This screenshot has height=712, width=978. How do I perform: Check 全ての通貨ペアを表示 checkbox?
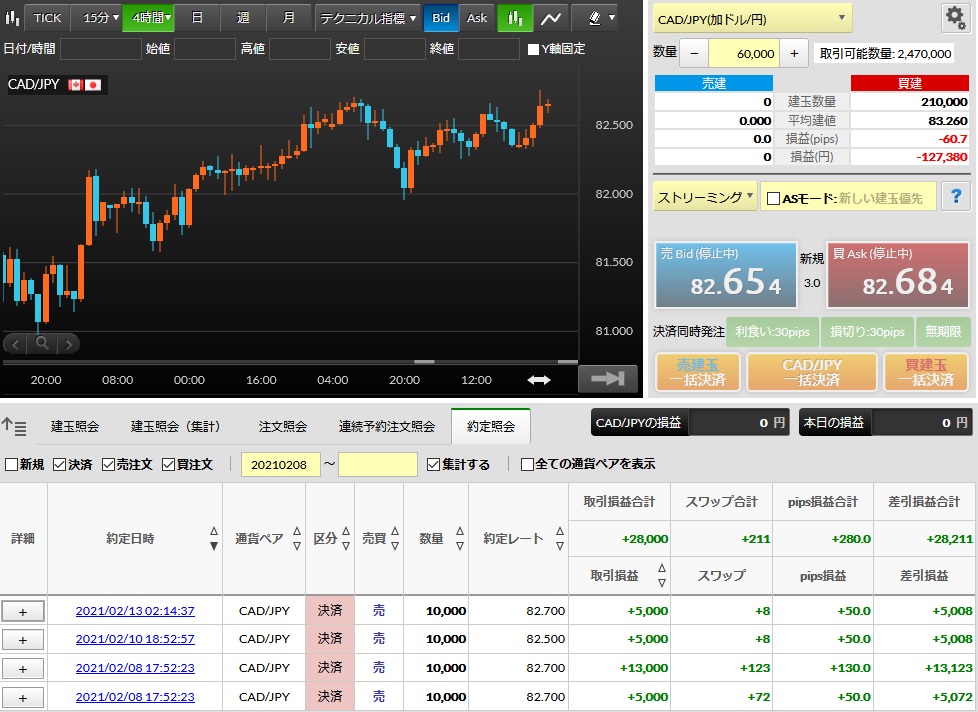click(x=527, y=464)
